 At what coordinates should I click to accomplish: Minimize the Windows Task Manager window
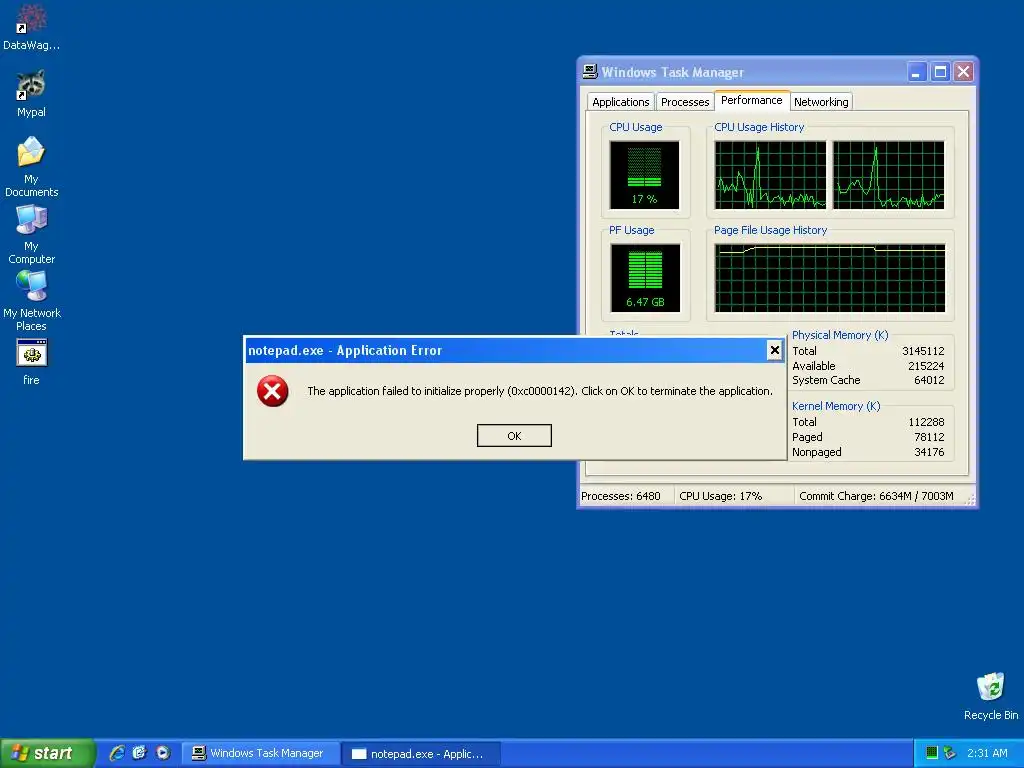[916, 72]
